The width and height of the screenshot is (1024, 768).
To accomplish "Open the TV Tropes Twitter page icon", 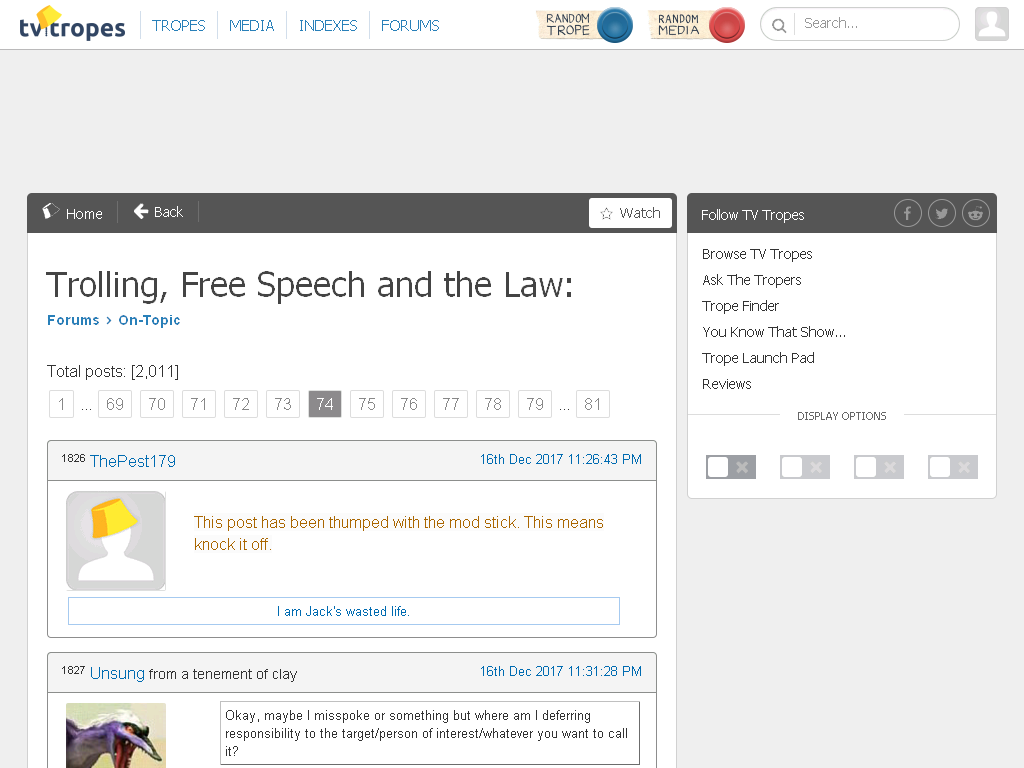I will [941, 213].
